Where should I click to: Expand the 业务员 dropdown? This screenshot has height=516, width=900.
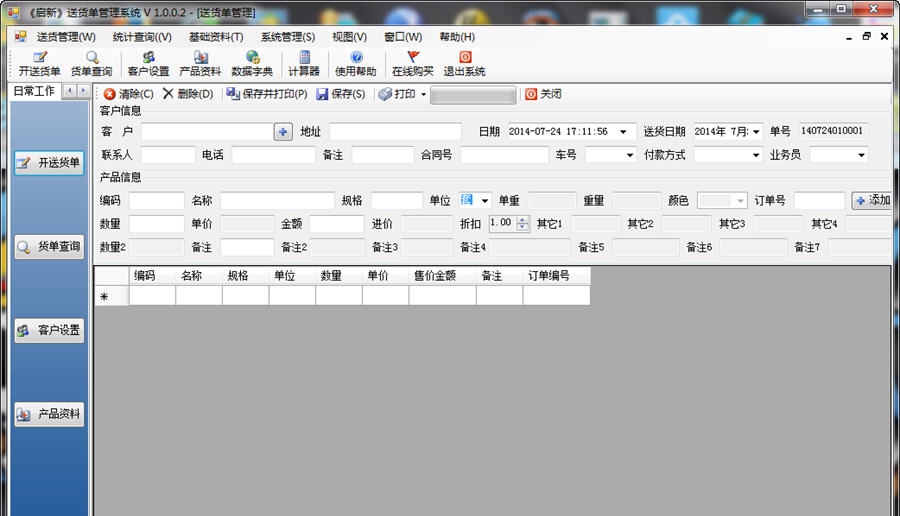pyautogui.click(x=861, y=155)
